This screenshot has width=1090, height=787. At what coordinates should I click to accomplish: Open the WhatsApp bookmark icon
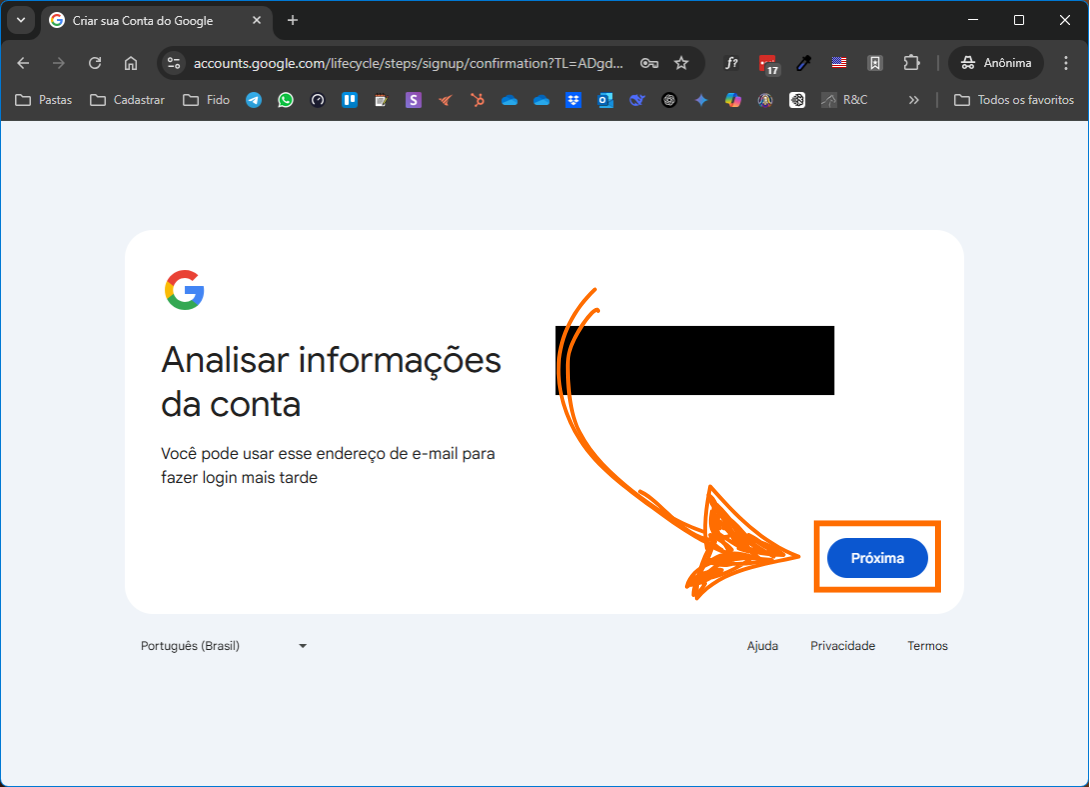(x=285, y=100)
